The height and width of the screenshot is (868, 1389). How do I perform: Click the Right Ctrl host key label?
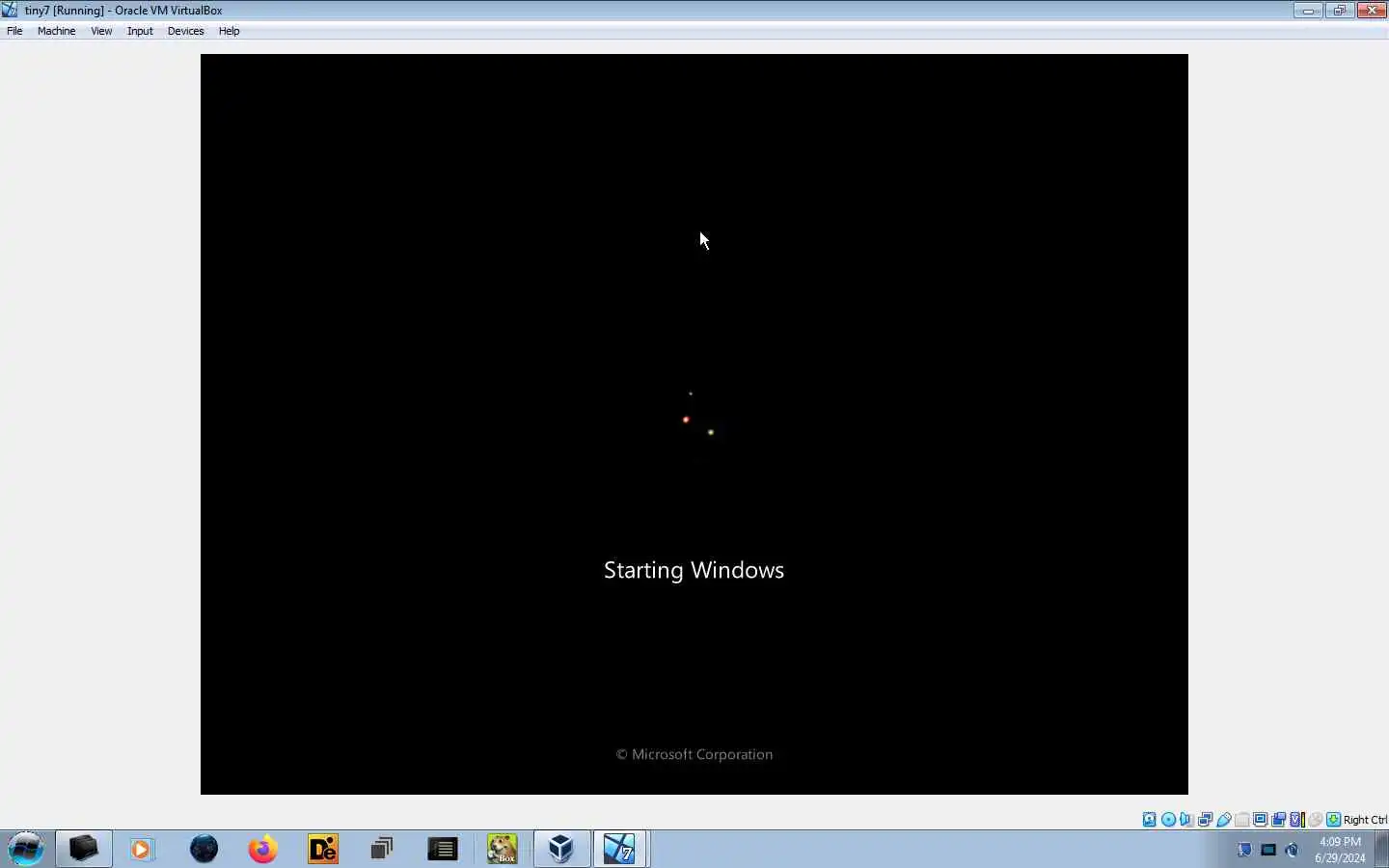(1365, 820)
